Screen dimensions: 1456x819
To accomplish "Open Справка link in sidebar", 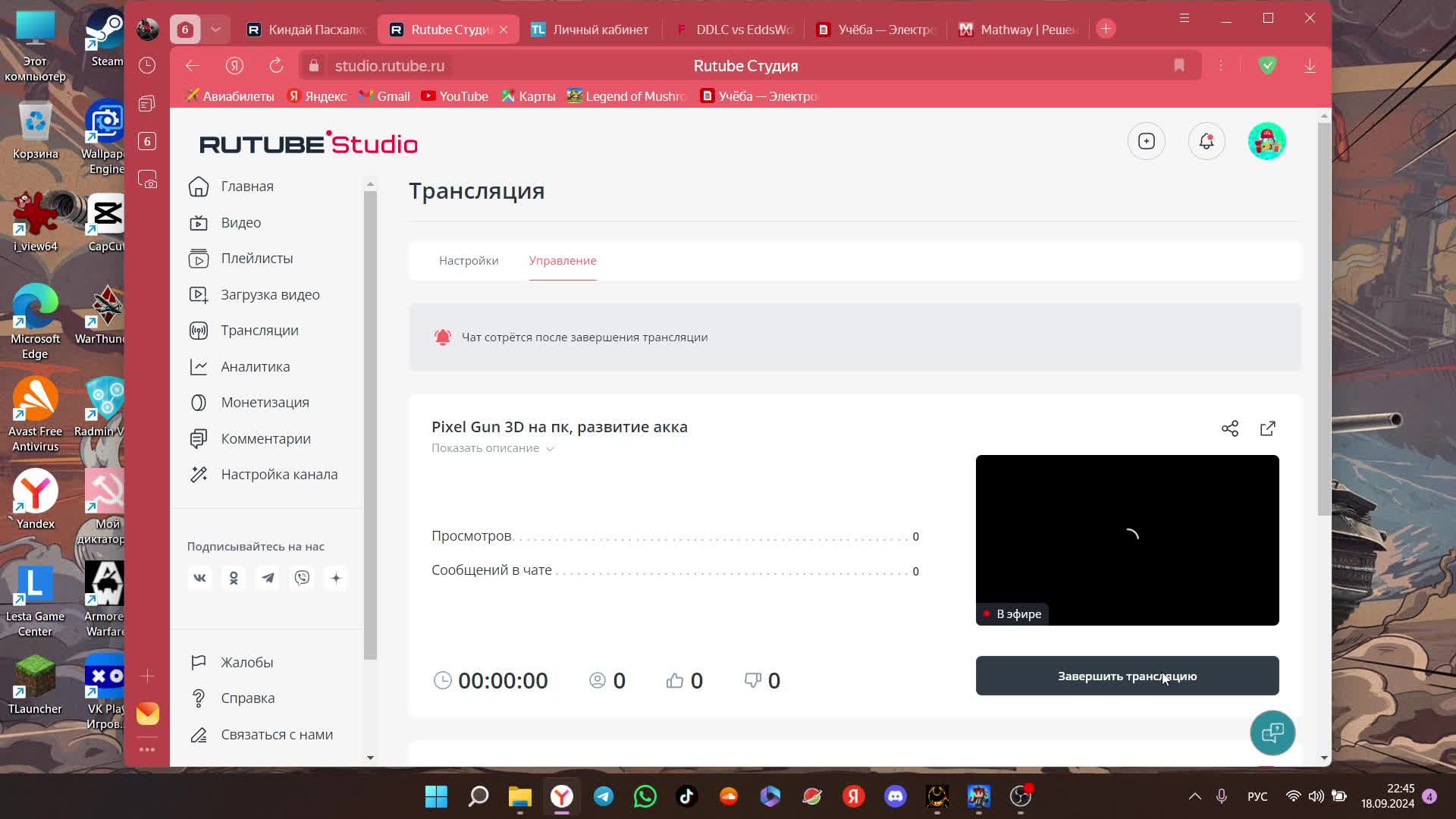I will (x=247, y=698).
